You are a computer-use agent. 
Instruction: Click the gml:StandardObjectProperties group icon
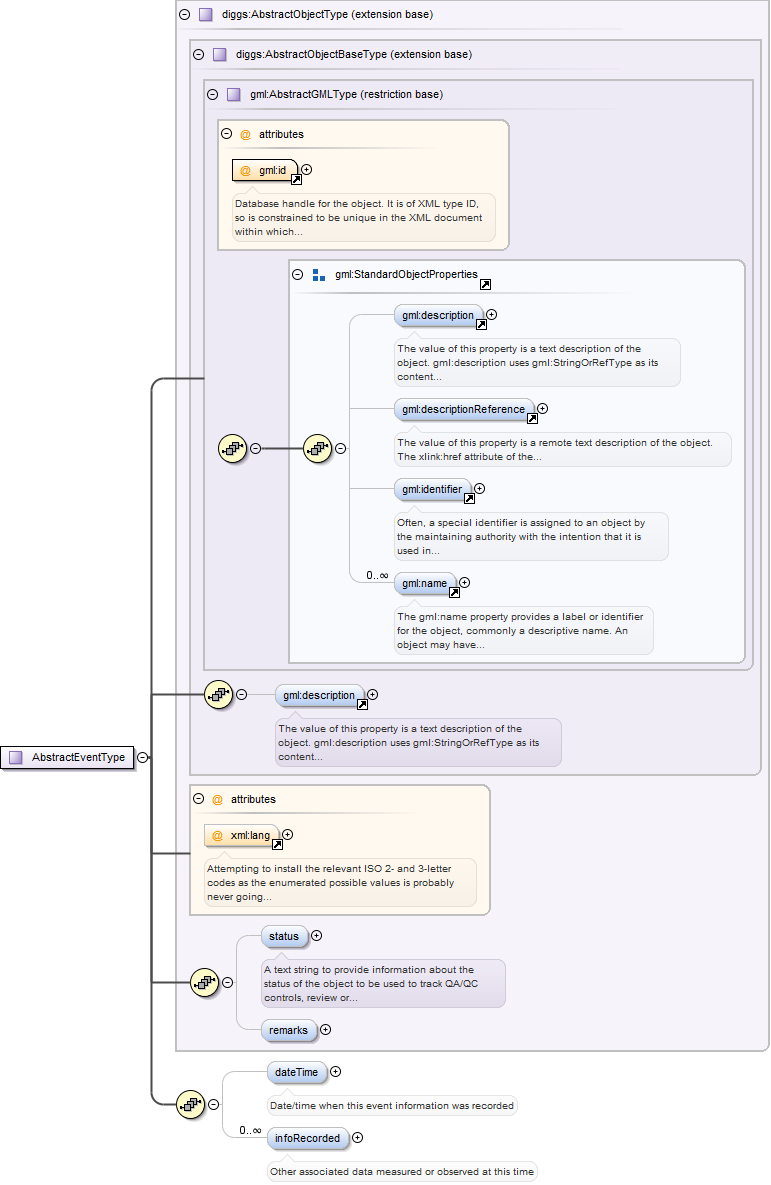[319, 274]
